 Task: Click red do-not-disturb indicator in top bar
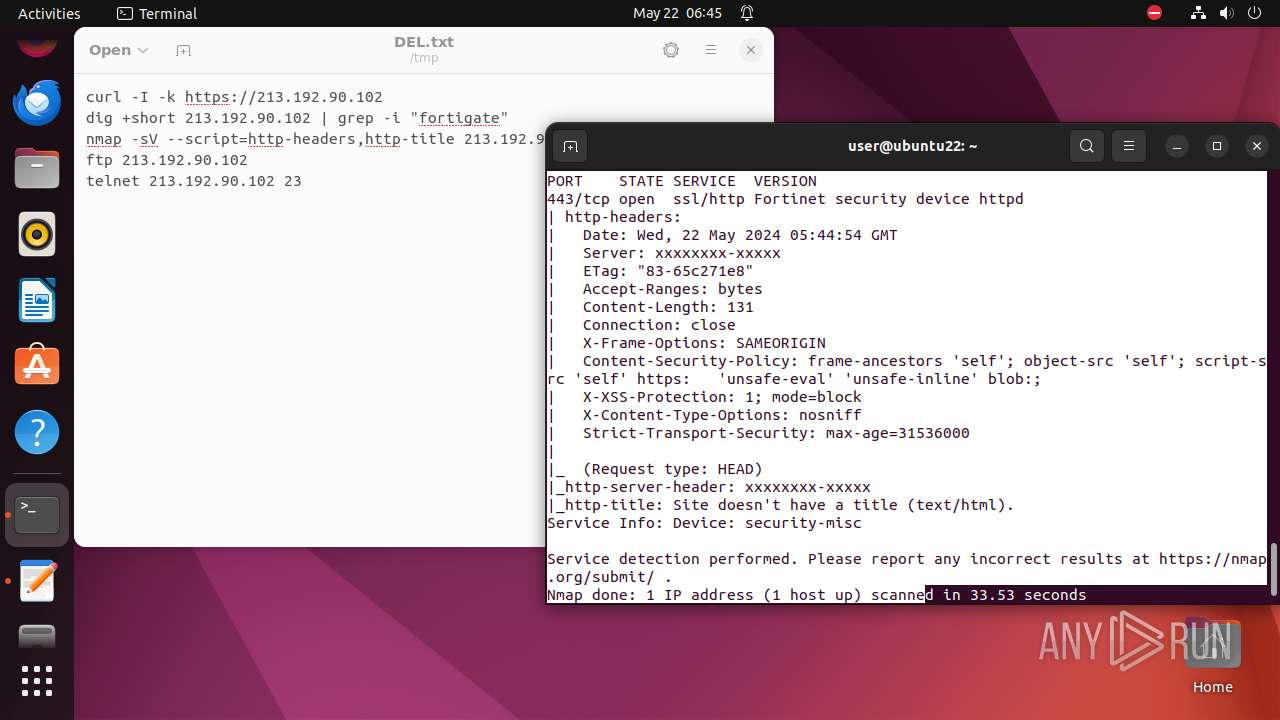pyautogui.click(x=1155, y=13)
